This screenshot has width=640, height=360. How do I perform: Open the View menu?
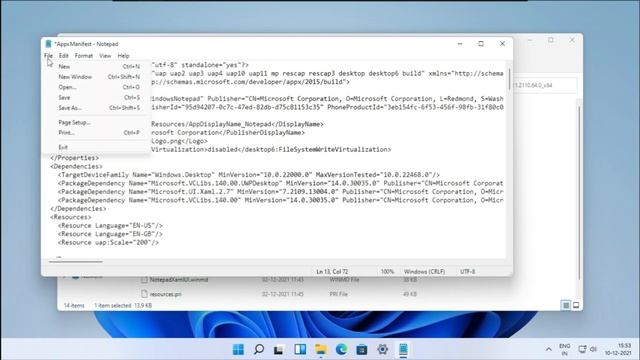(x=105, y=56)
